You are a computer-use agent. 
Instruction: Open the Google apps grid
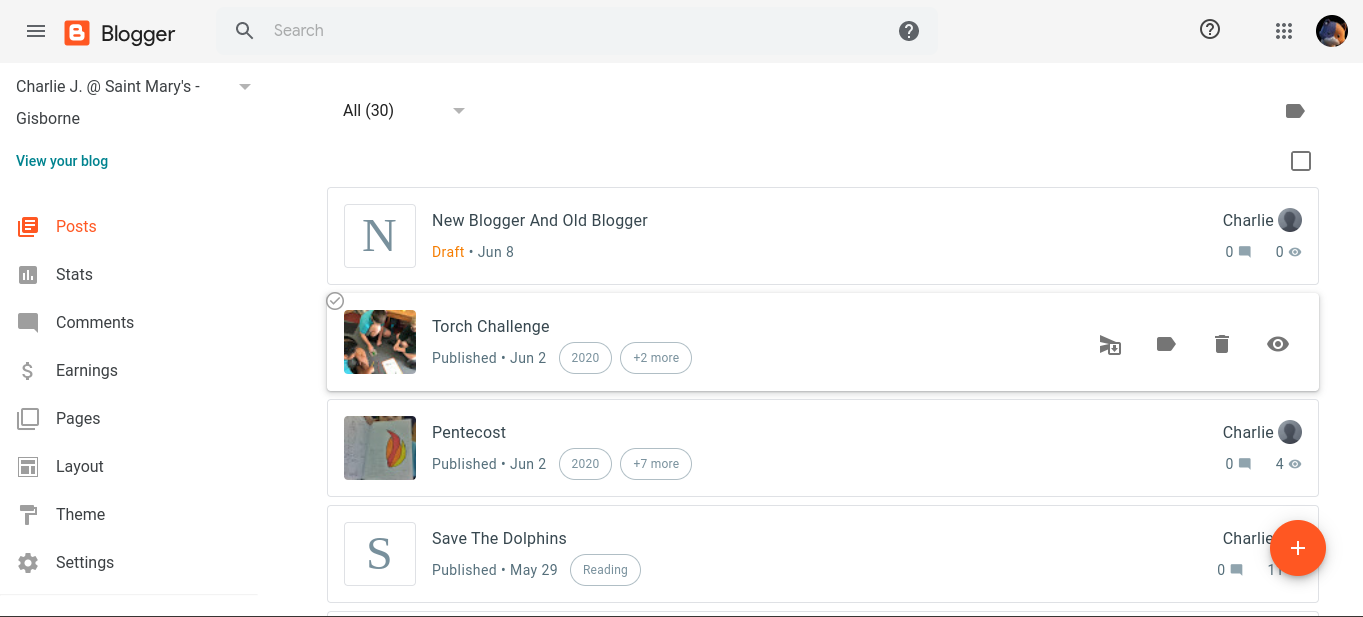click(1284, 31)
